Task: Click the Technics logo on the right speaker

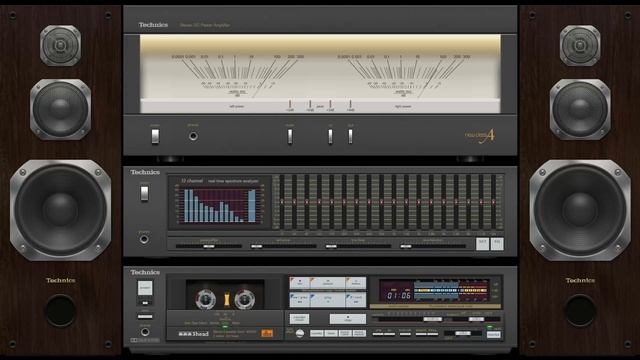Action: [580, 280]
